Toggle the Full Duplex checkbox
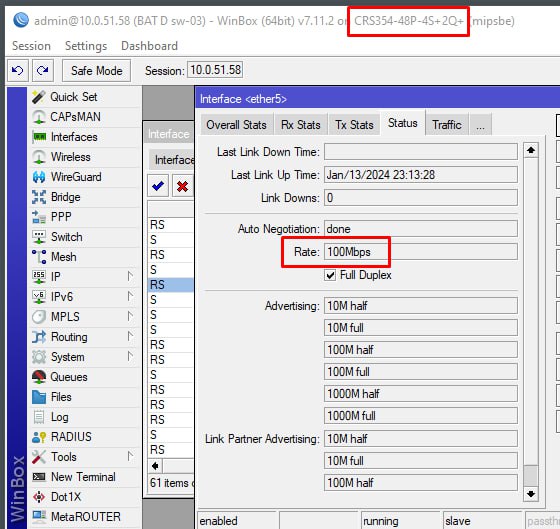Image resolution: width=560 pixels, height=529 pixels. coord(330,275)
